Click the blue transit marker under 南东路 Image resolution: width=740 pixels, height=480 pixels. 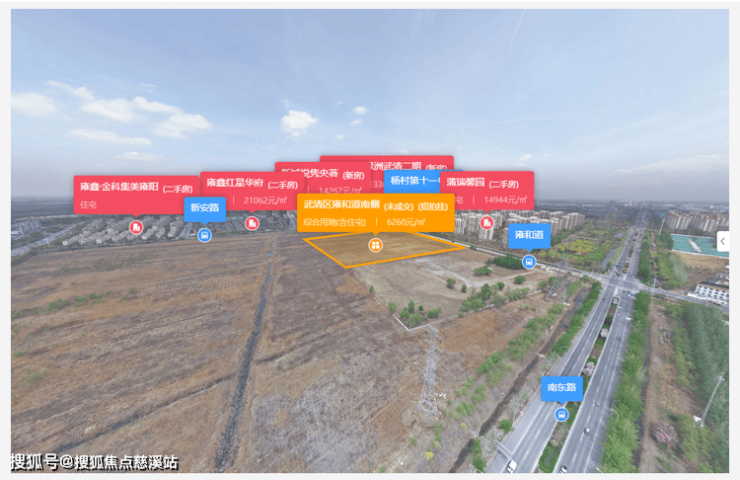point(562,415)
